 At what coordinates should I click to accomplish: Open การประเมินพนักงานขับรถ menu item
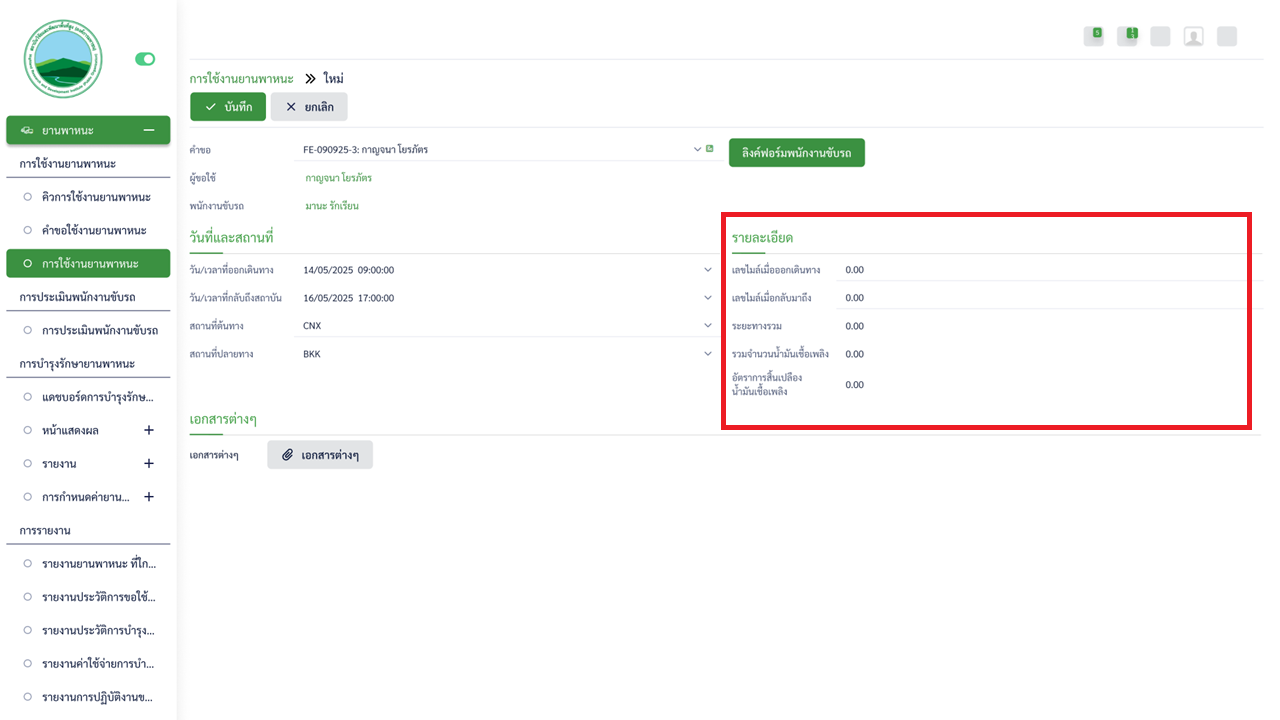click(x=100, y=330)
